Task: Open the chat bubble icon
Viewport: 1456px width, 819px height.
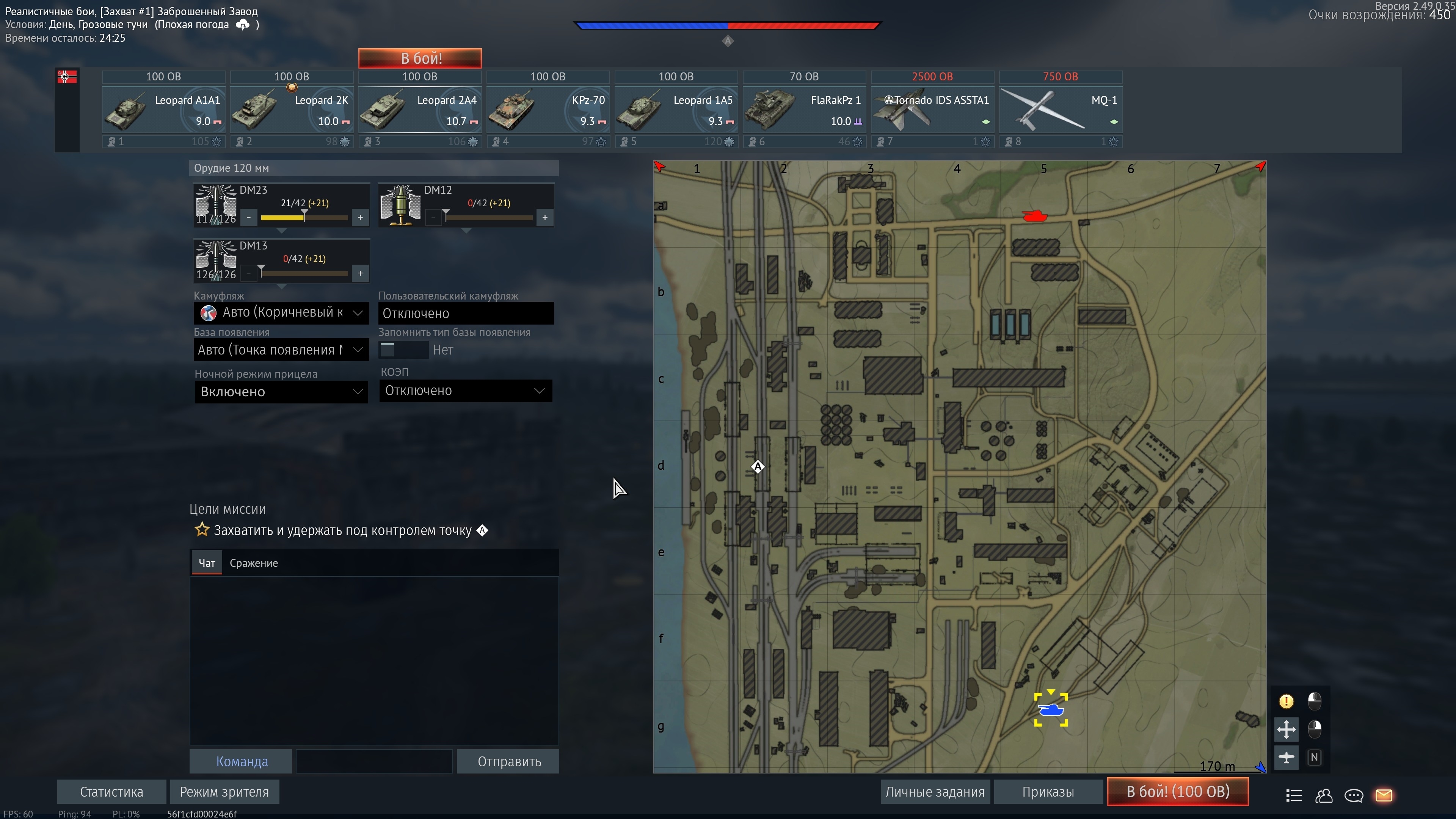Action: tap(1353, 795)
